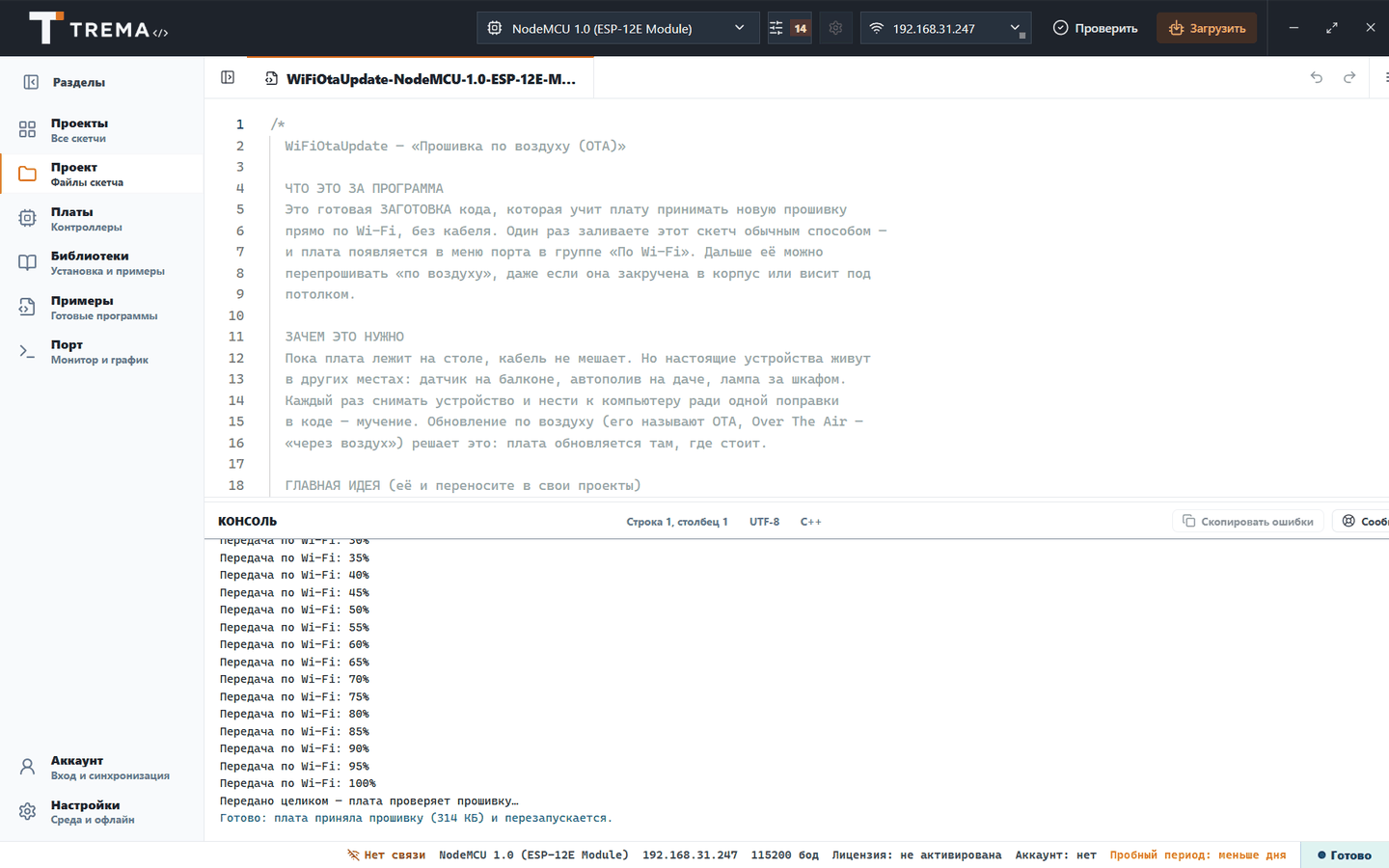Undo the last editor change
Image resolution: width=1389 pixels, height=868 pixels.
tap(1317, 77)
